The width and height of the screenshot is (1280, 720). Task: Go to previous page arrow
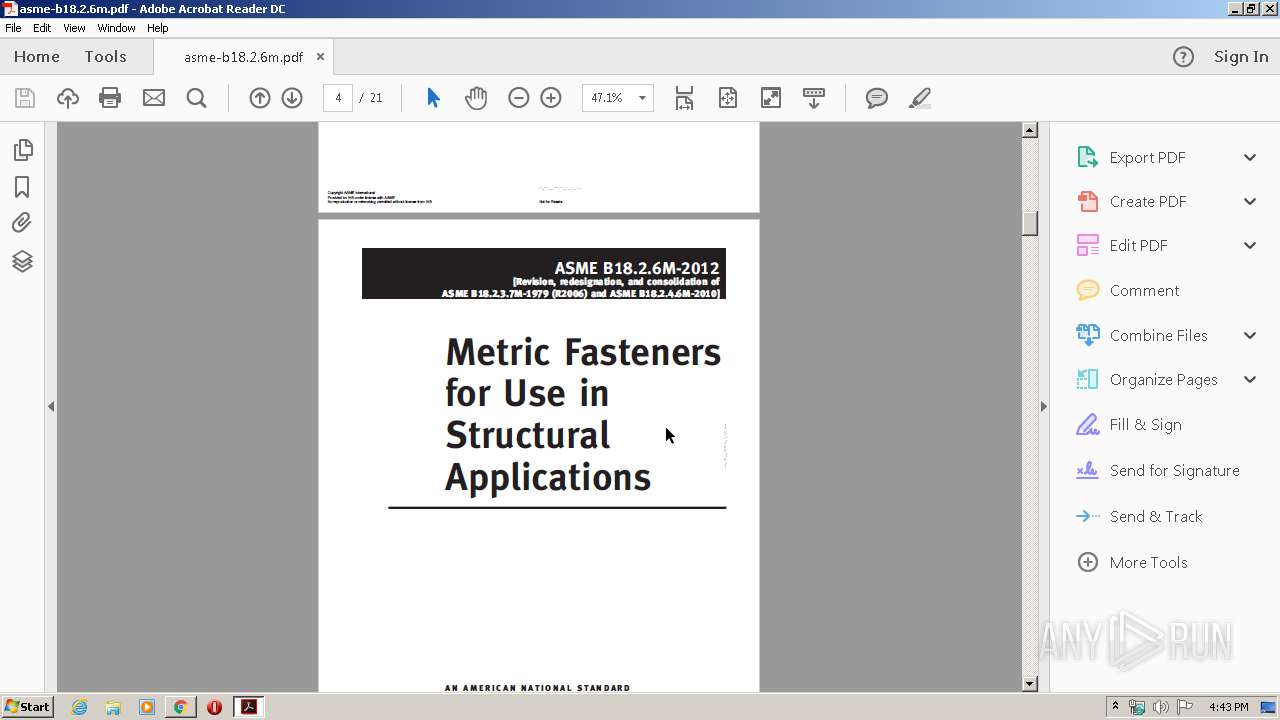(x=260, y=98)
